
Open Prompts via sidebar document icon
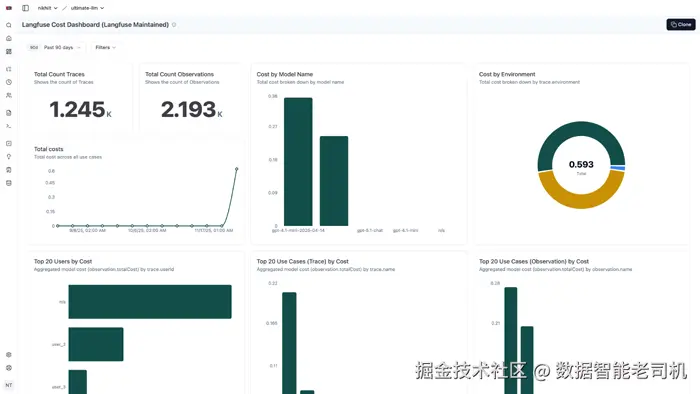click(x=8, y=113)
